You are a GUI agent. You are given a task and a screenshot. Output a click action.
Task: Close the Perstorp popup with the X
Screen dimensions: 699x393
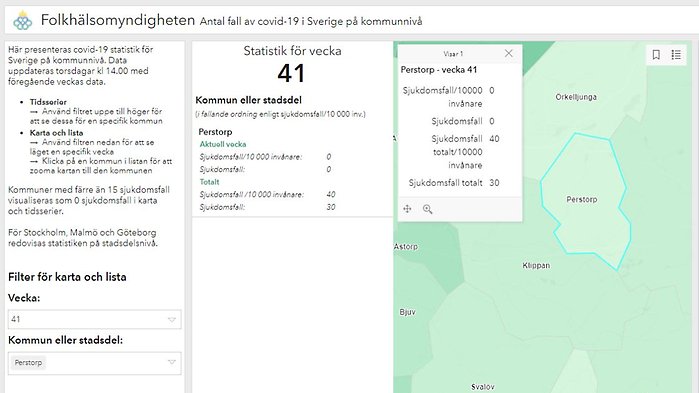point(509,53)
